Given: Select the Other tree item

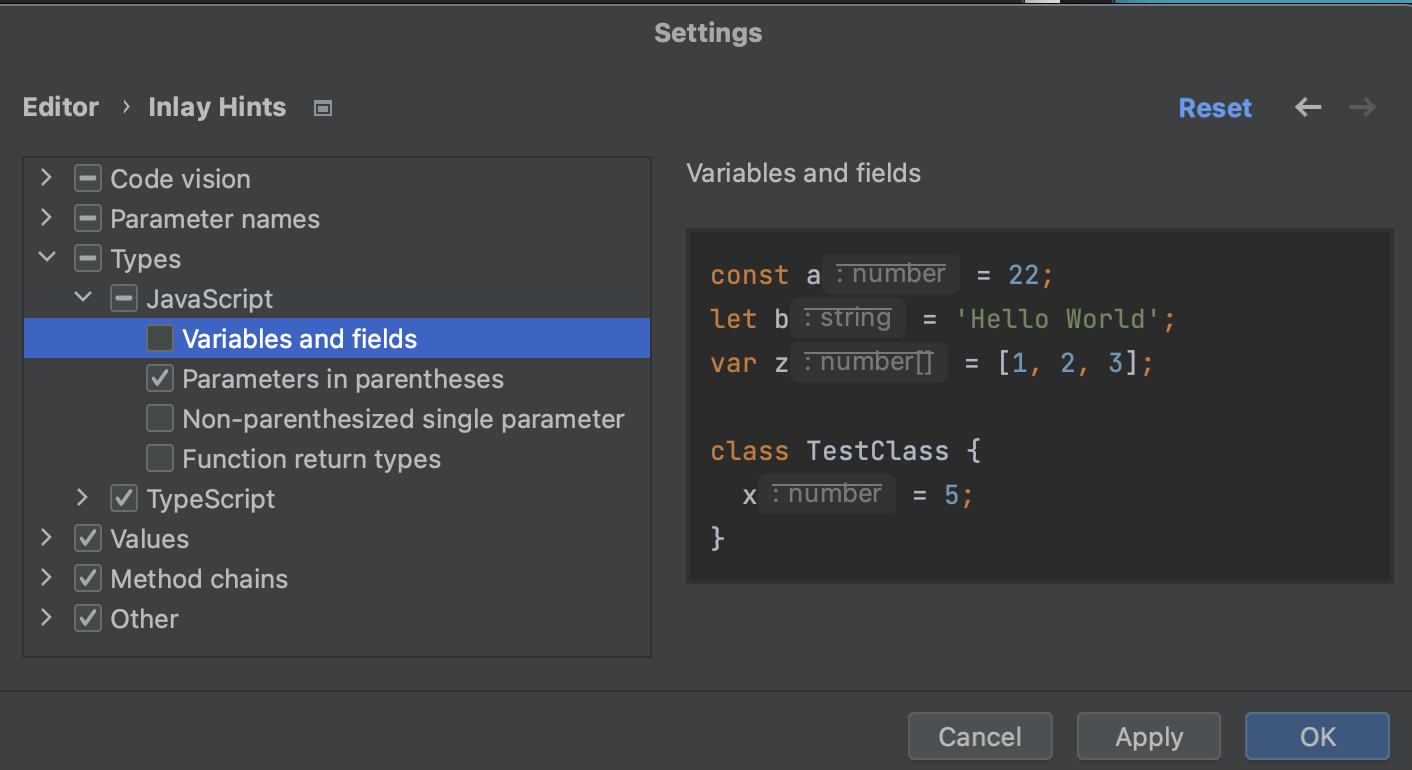Looking at the screenshot, I should tap(144, 618).
